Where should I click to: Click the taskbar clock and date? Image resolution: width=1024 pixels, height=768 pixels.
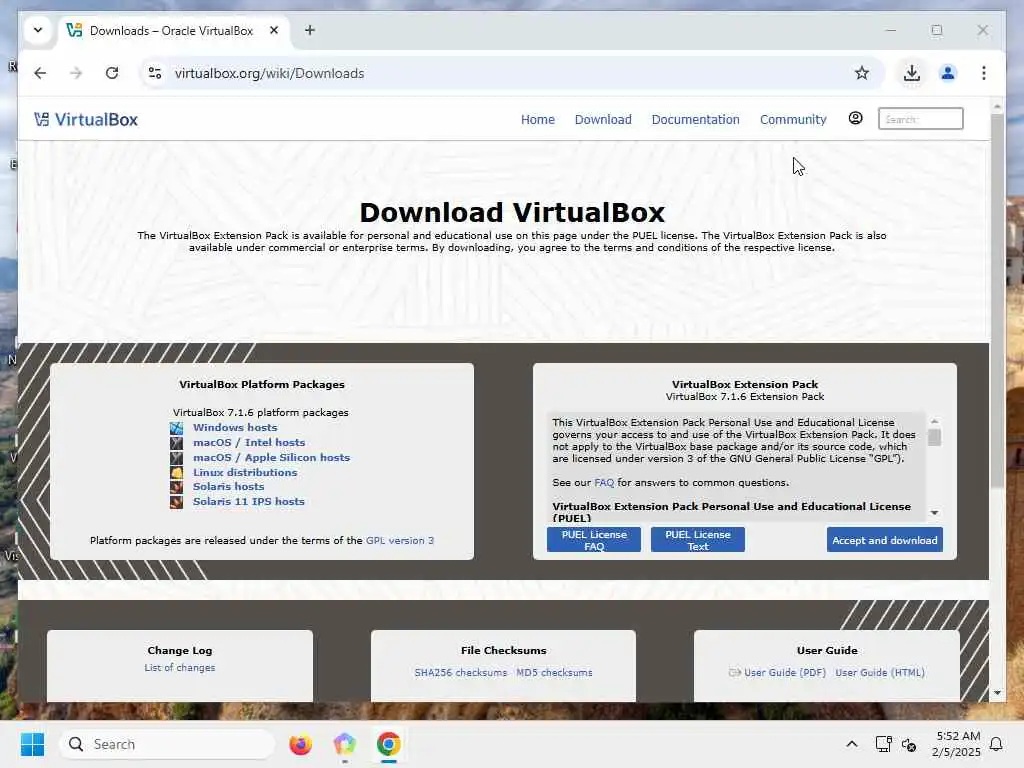click(x=955, y=744)
